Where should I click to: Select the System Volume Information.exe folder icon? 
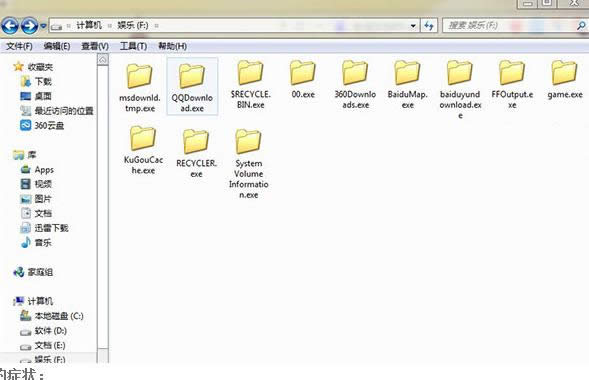248,142
